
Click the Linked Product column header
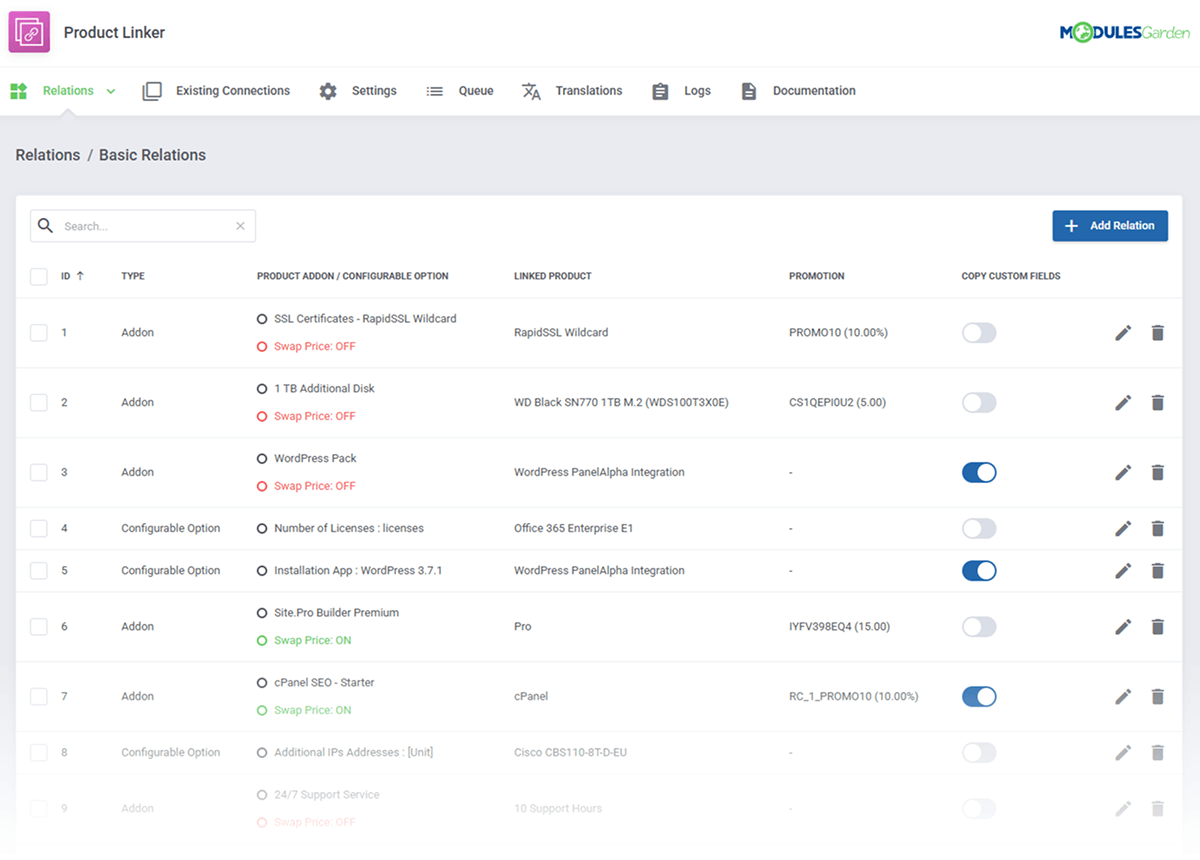click(553, 276)
